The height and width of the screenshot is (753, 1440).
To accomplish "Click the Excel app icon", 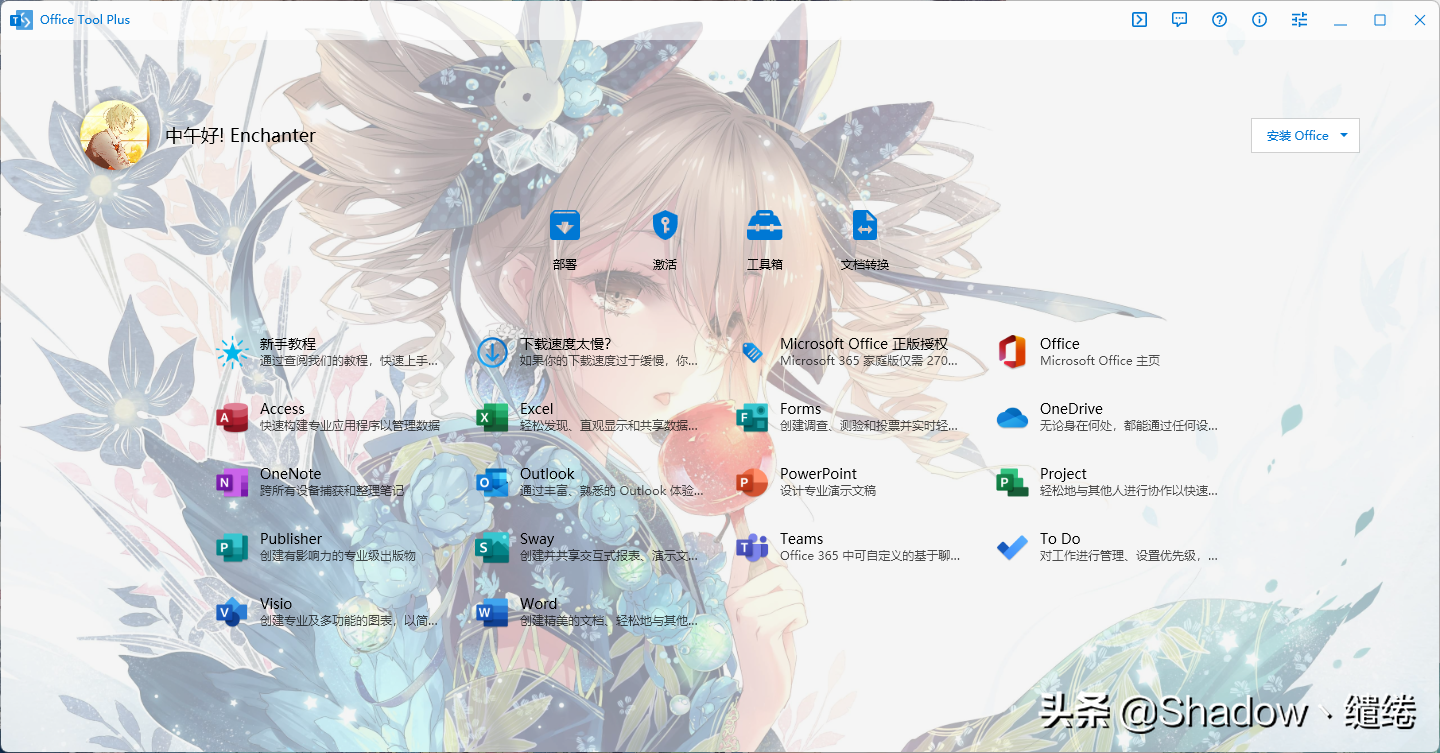I will 492,417.
